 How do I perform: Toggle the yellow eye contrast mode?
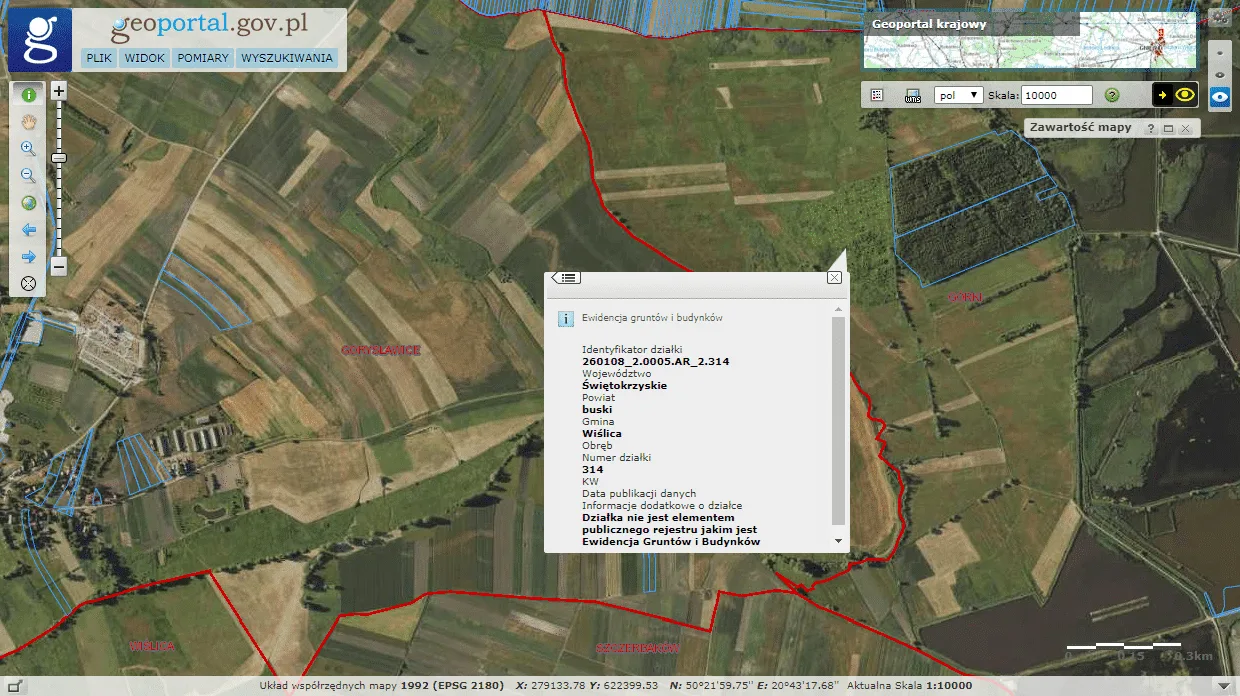(1185, 95)
